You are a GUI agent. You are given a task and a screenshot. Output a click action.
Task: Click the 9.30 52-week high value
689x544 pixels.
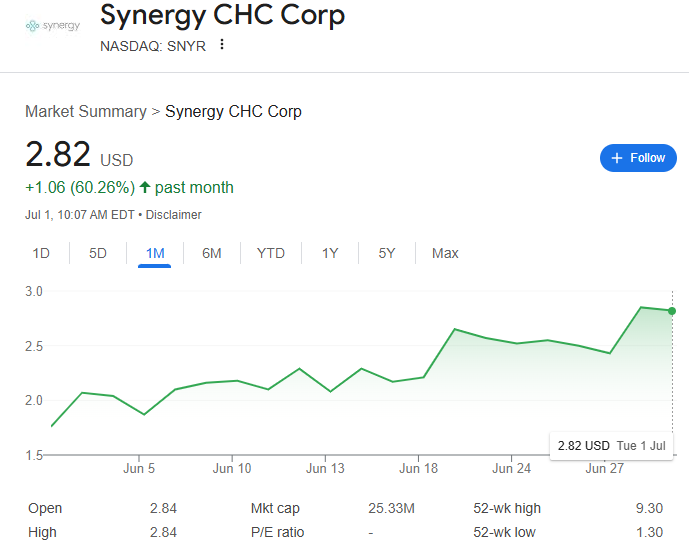tap(649, 508)
